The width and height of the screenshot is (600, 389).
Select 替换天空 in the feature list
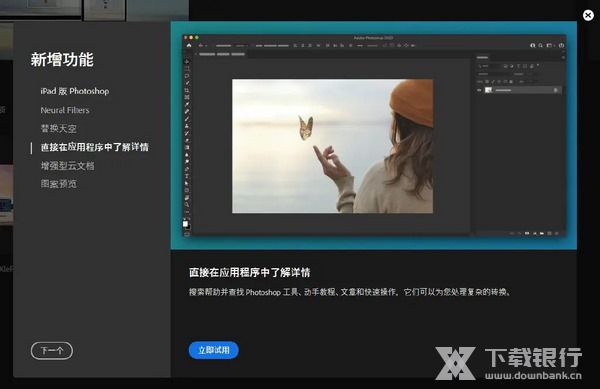[x=59, y=129]
